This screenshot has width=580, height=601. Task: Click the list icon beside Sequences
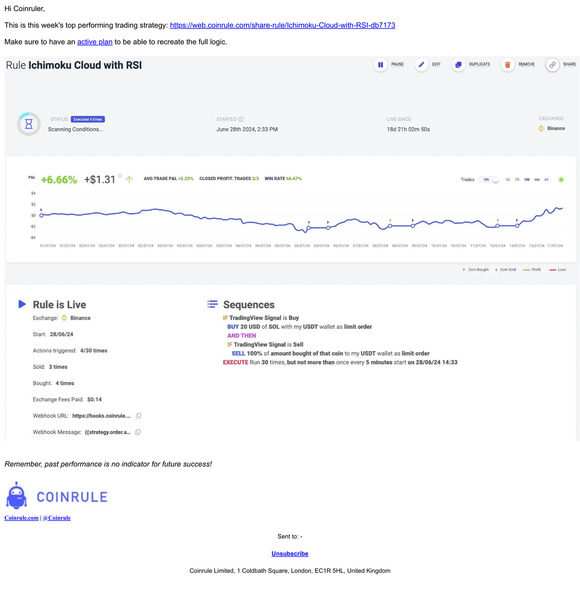click(212, 304)
